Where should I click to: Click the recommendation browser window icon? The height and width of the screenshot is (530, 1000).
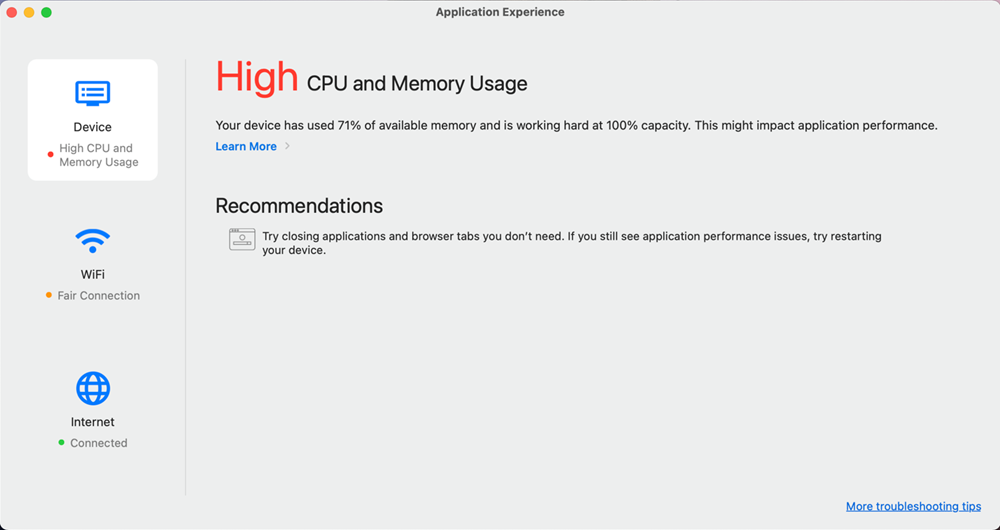click(x=242, y=239)
